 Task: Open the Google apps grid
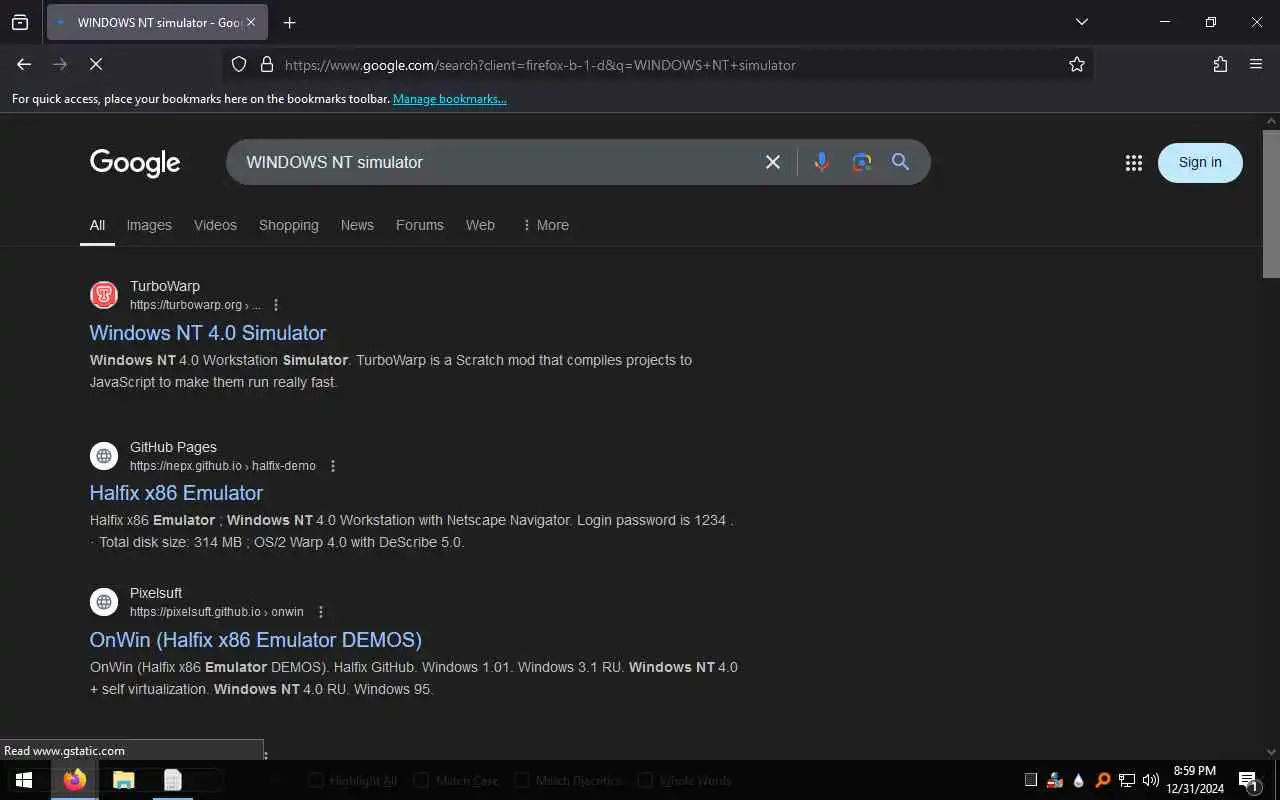(x=1133, y=163)
